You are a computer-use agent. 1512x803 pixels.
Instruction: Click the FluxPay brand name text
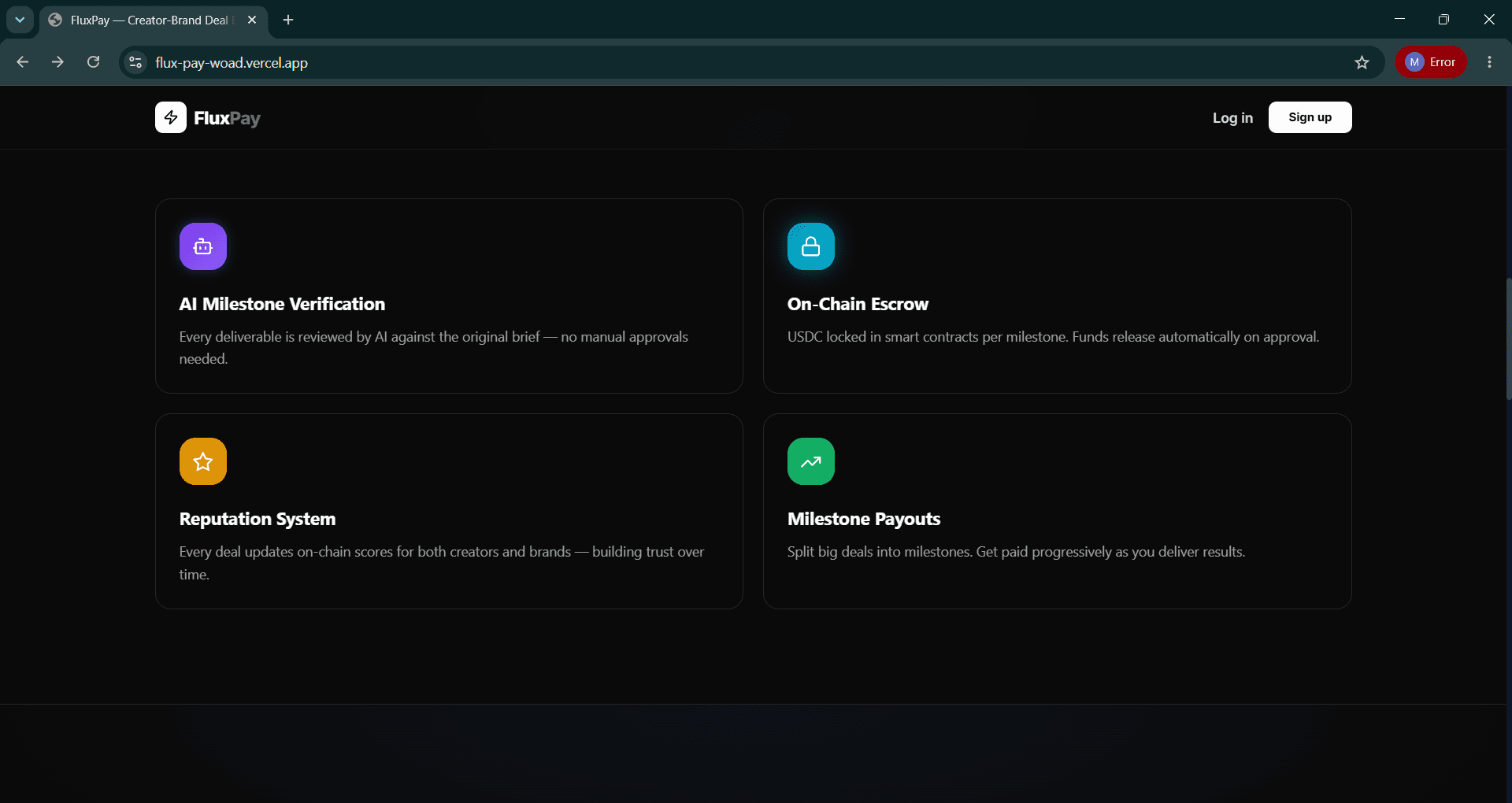[x=227, y=118]
